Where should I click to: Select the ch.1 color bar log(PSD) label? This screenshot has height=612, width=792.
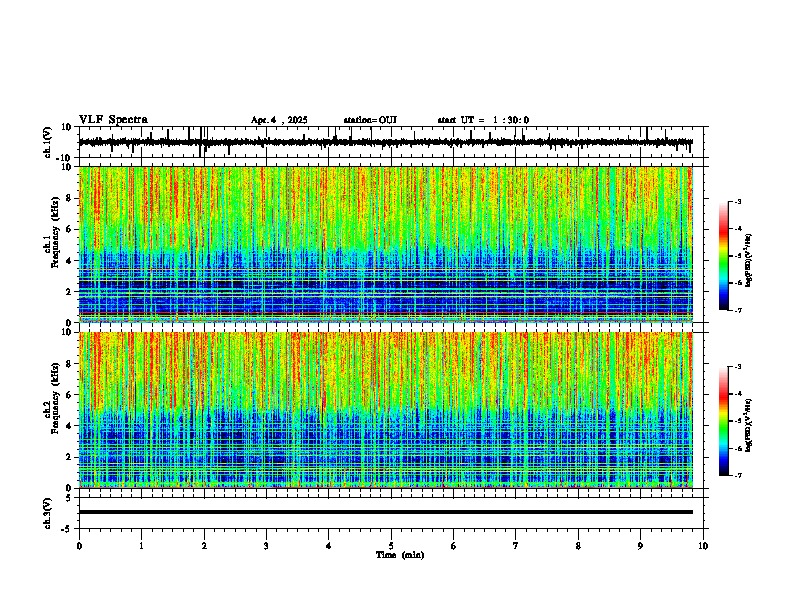748,260
